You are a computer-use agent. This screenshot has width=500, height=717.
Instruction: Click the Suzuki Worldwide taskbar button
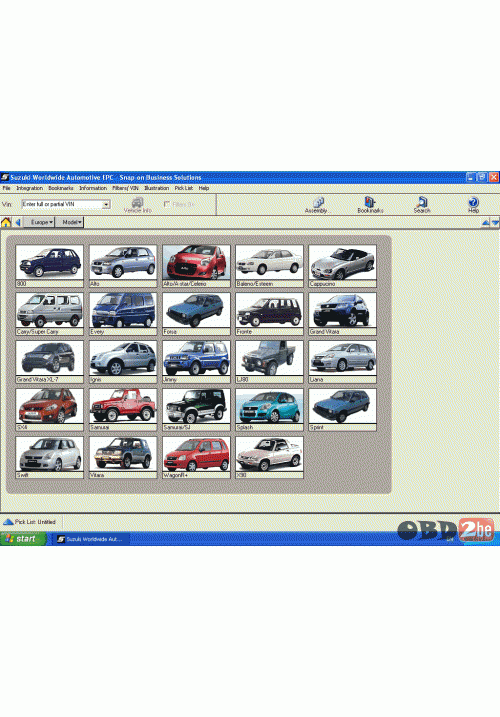[x=91, y=539]
